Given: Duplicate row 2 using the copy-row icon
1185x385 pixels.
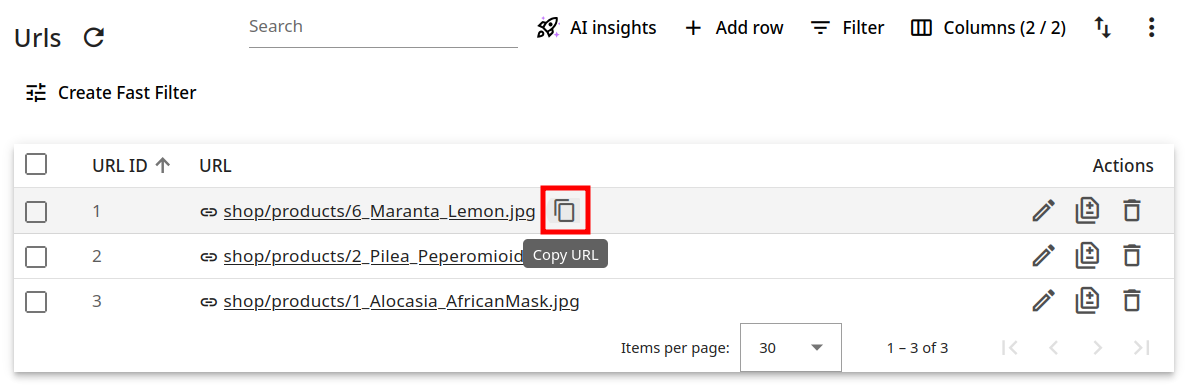Looking at the screenshot, I should (x=1087, y=256).
